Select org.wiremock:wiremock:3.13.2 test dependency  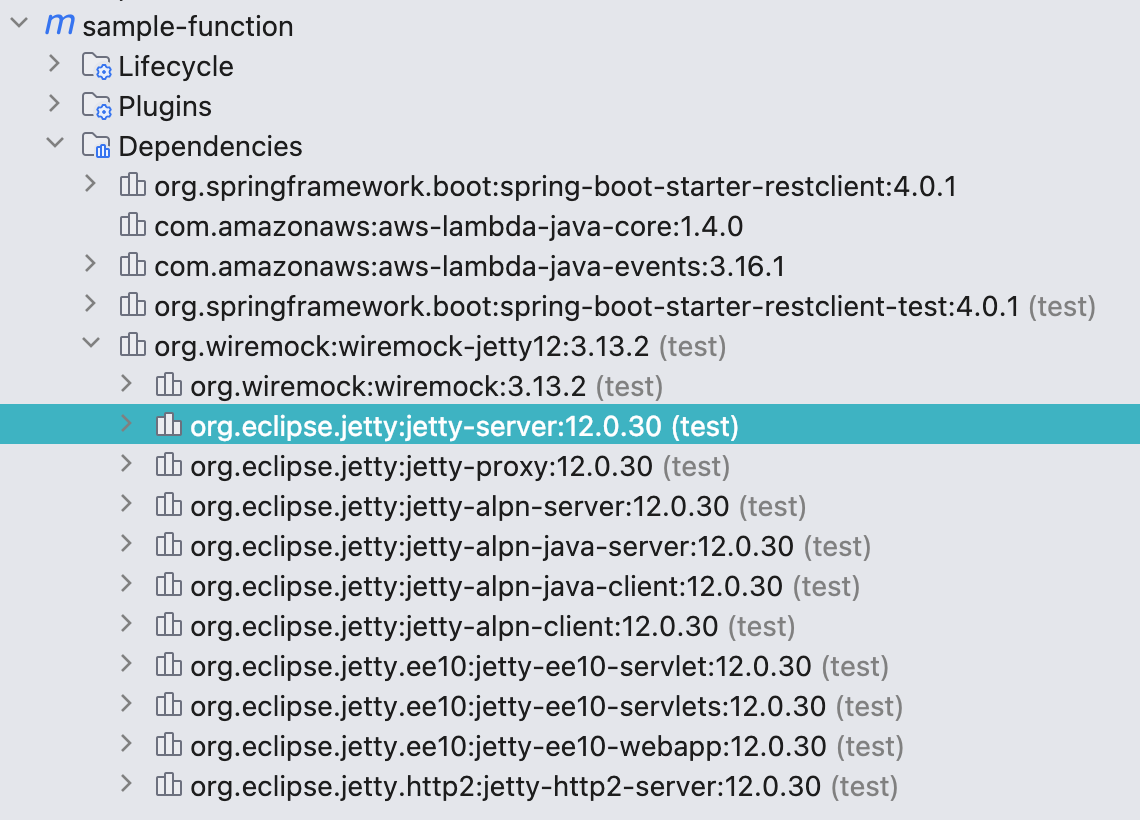coord(392,387)
